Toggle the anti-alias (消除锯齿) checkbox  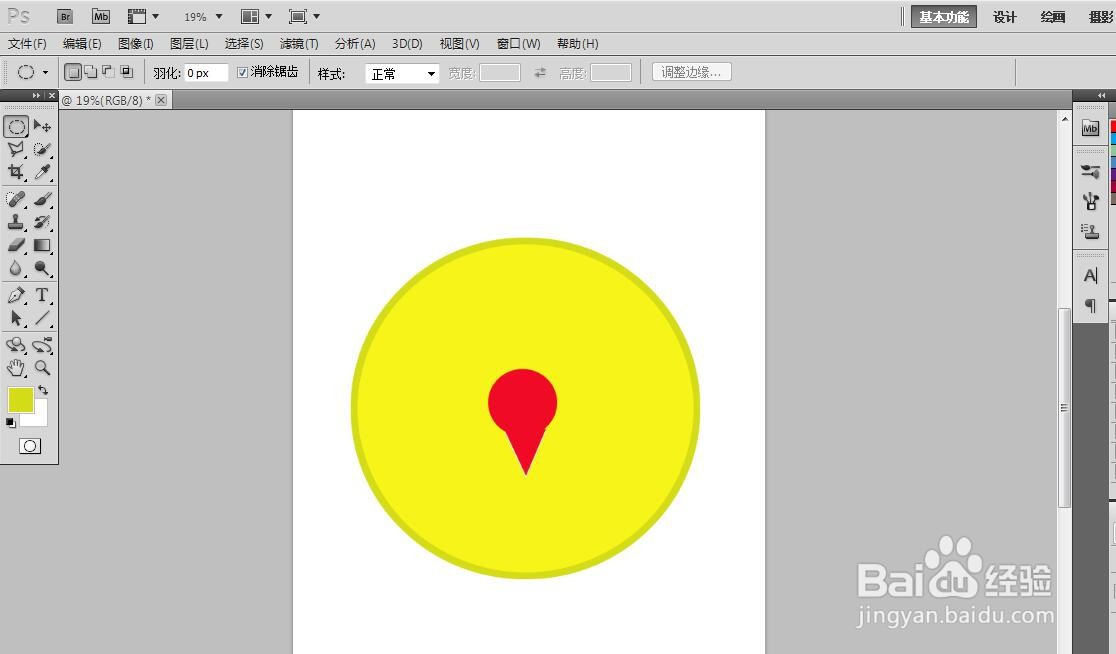(x=242, y=73)
